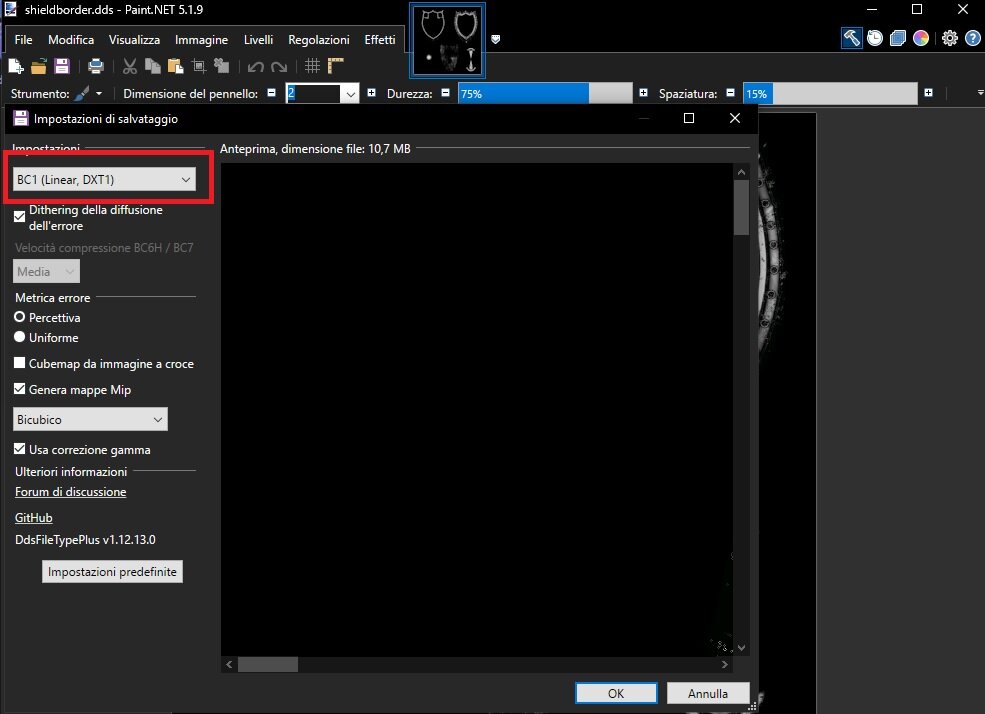
Task: Select the Uniforme error metric
Action: (19, 337)
